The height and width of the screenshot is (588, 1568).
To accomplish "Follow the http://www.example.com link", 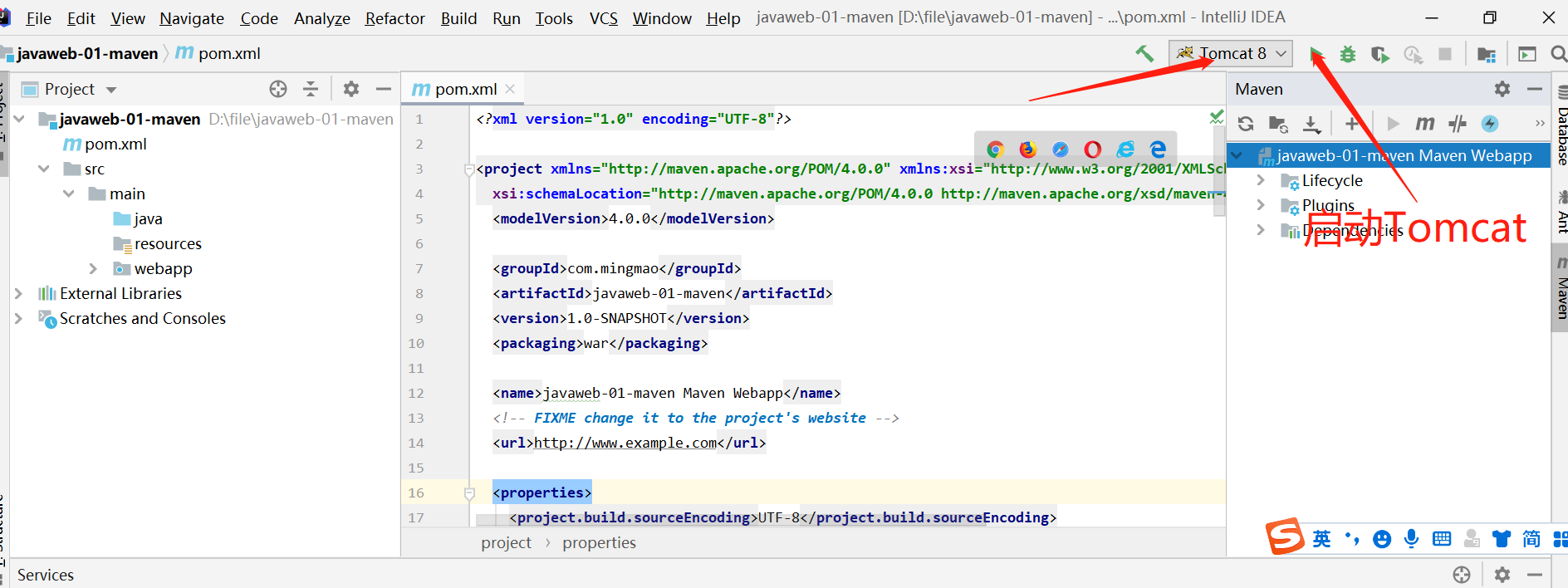I will pyautogui.click(x=625, y=443).
